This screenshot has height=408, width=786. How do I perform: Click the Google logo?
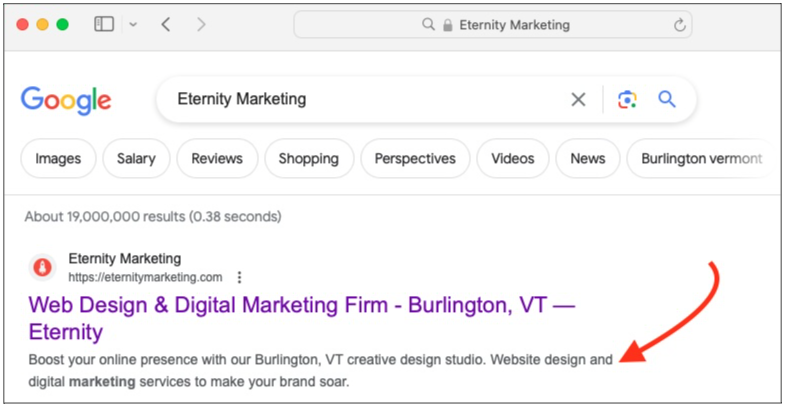[x=66, y=100]
